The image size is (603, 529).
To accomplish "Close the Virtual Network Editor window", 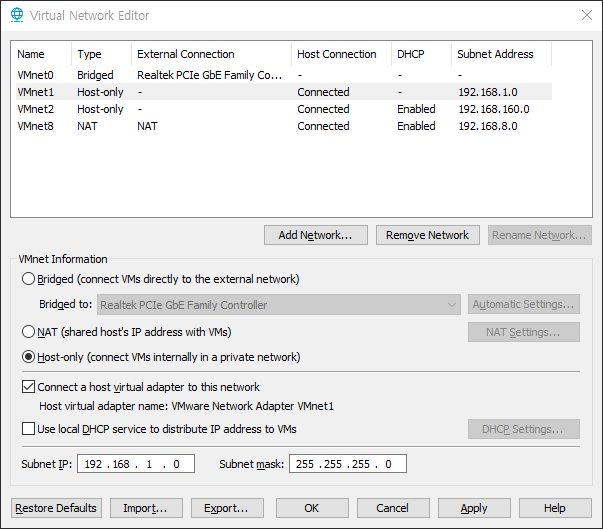I will pos(586,15).
